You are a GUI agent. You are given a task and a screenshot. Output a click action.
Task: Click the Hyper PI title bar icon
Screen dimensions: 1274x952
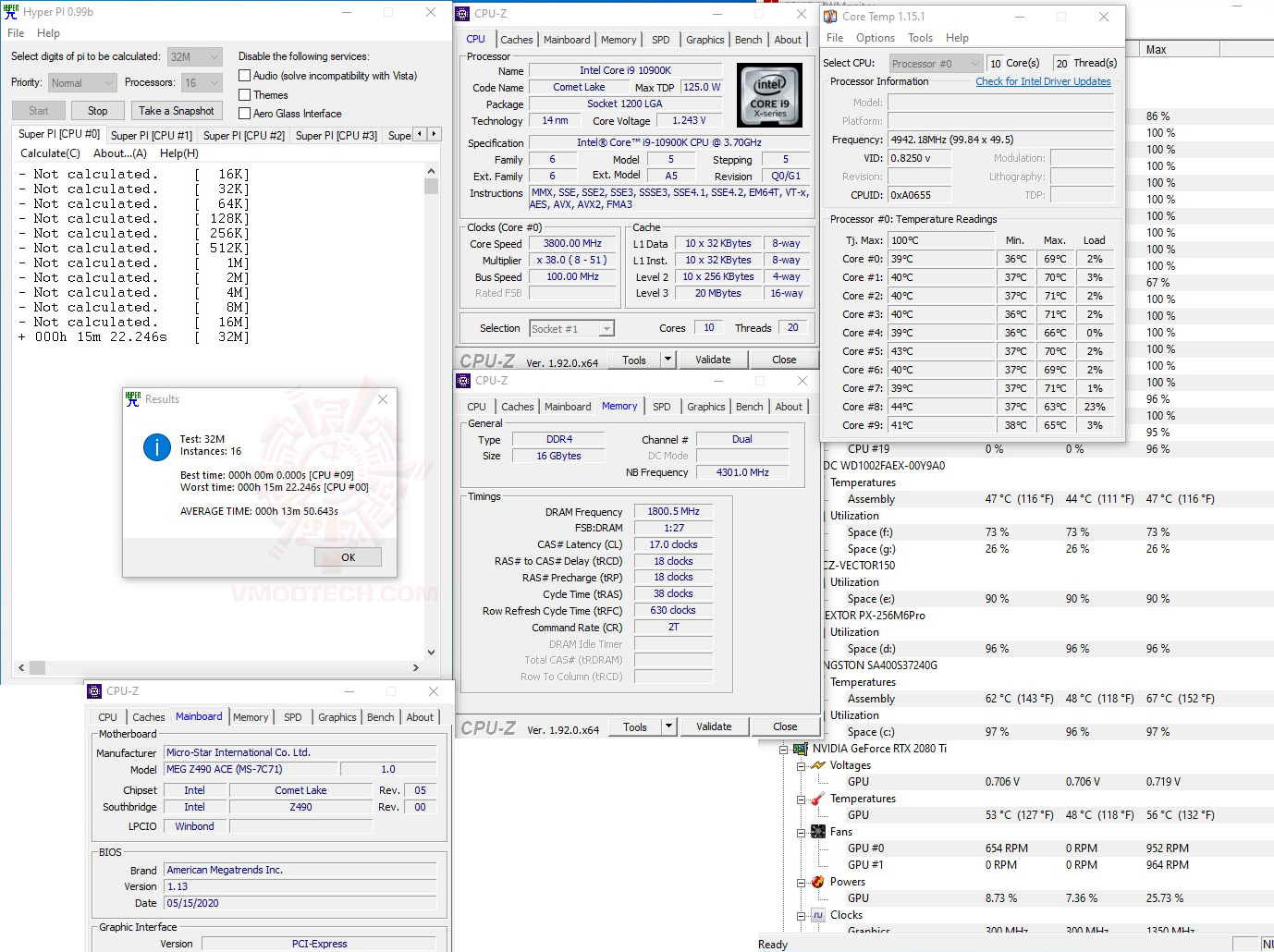[11, 12]
